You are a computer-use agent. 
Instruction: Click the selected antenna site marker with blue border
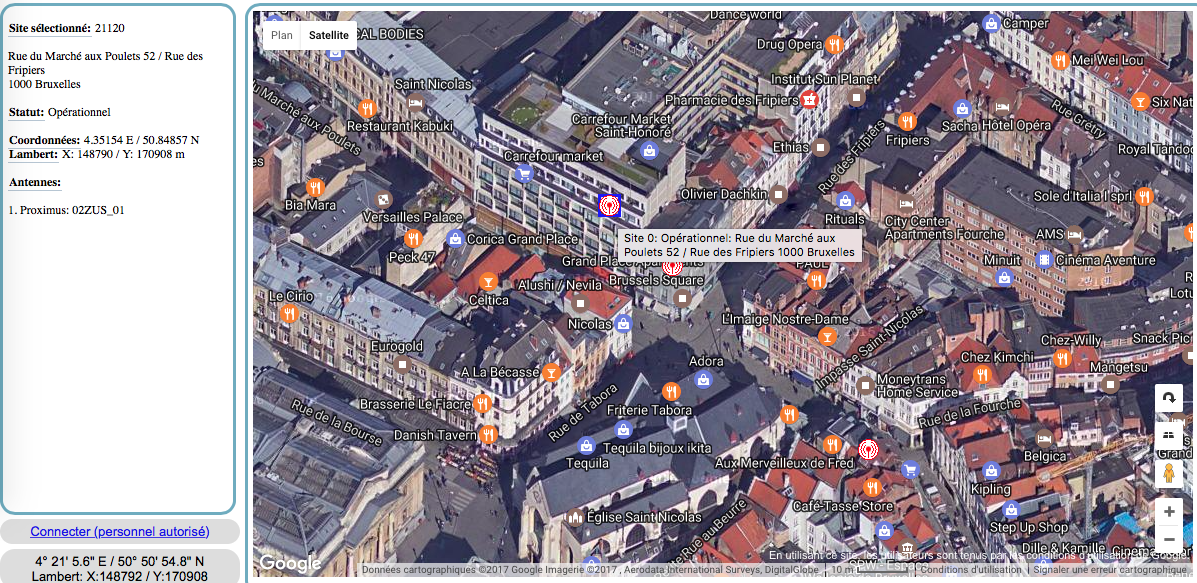pos(609,205)
